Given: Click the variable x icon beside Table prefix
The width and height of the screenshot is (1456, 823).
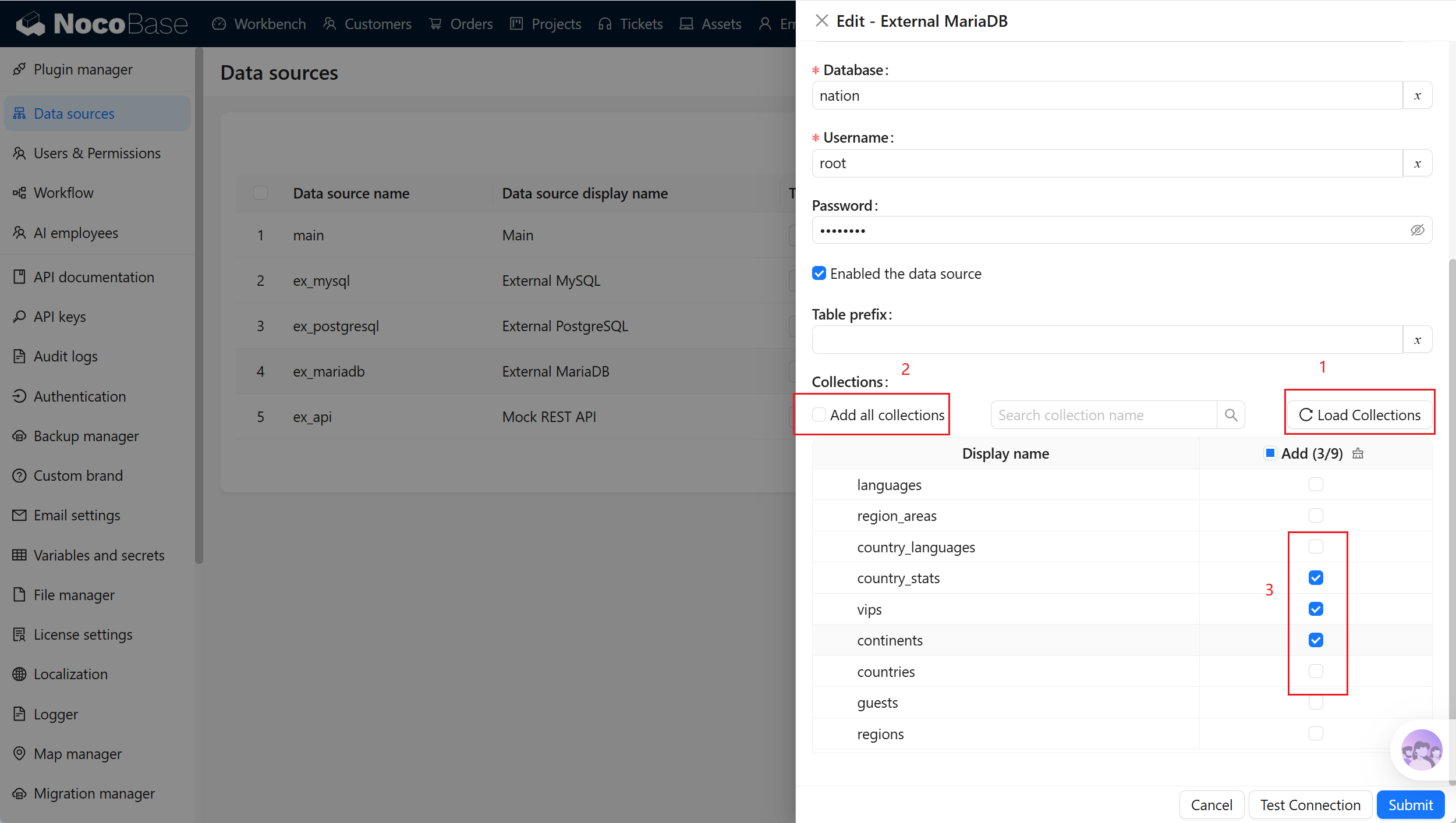Looking at the screenshot, I should (x=1418, y=340).
